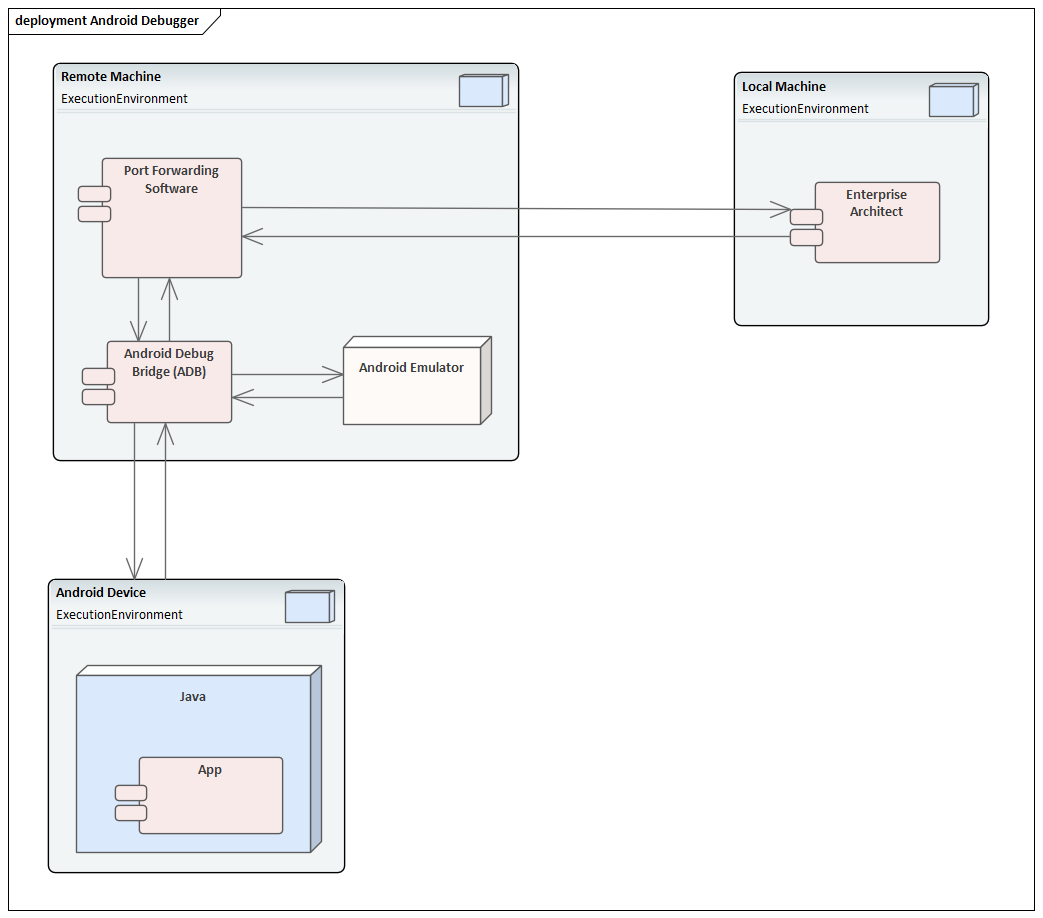Click the deployment Android Debugger frame tab
Image resolution: width=1043 pixels, height=918 pixels.
(105, 20)
